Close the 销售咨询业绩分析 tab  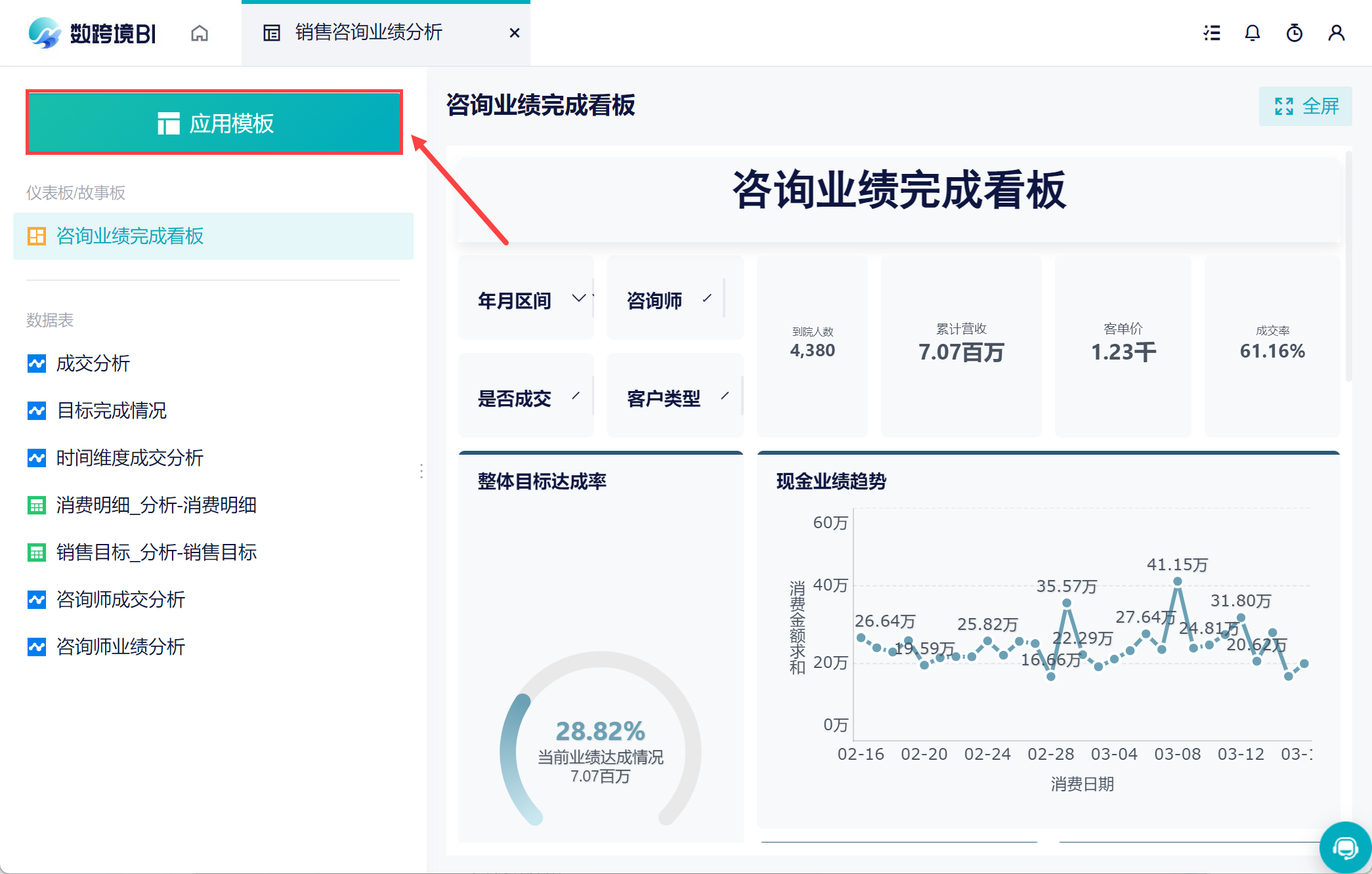(x=515, y=33)
